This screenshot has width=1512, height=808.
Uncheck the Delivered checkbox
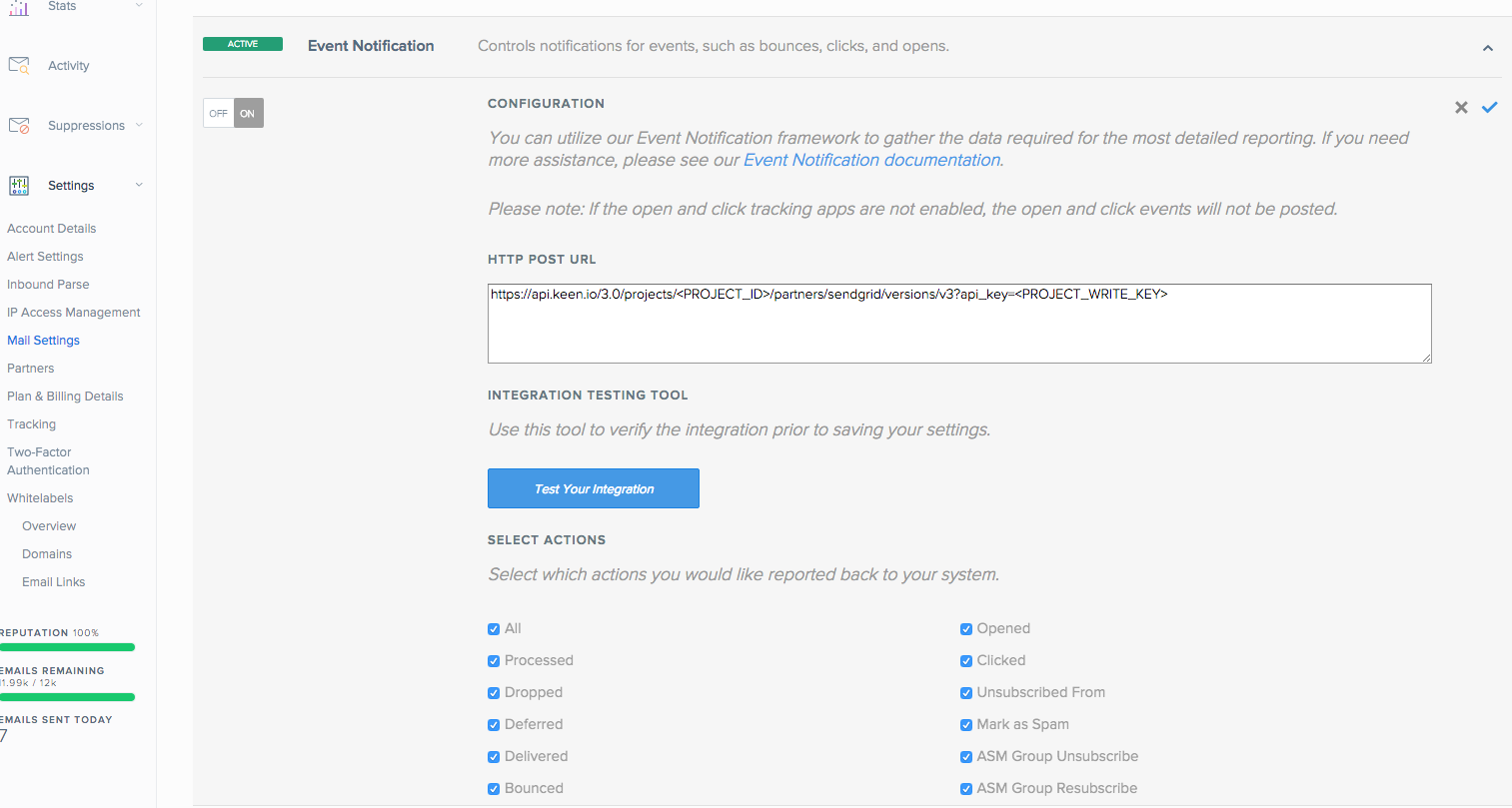point(494,757)
